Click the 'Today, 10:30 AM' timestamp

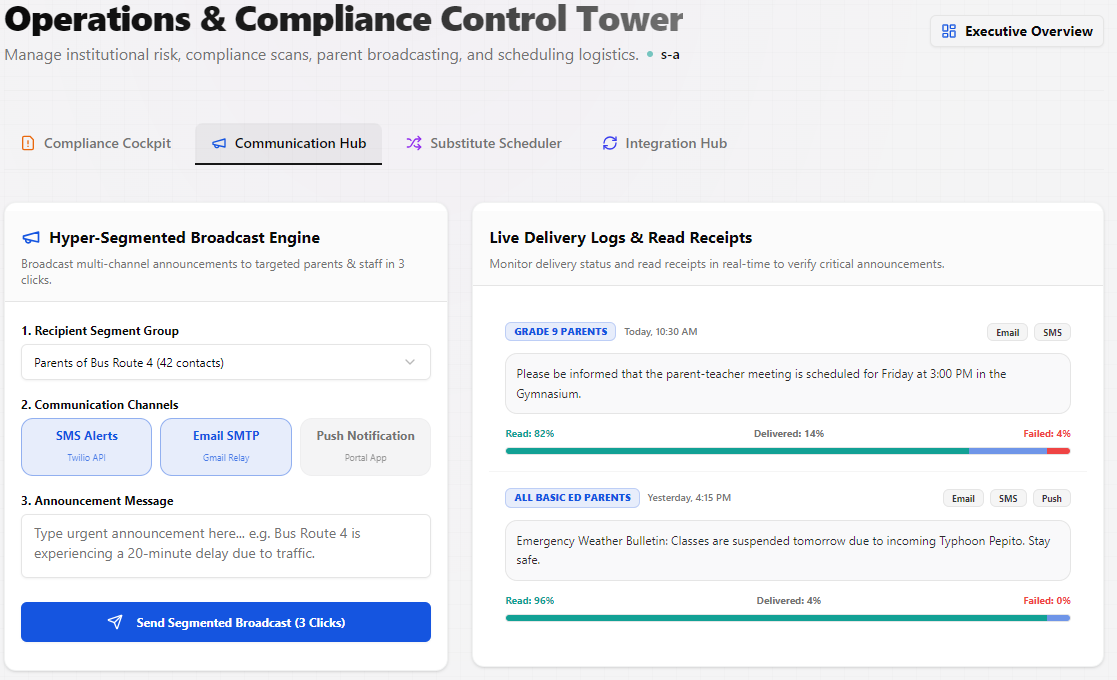tap(660, 332)
